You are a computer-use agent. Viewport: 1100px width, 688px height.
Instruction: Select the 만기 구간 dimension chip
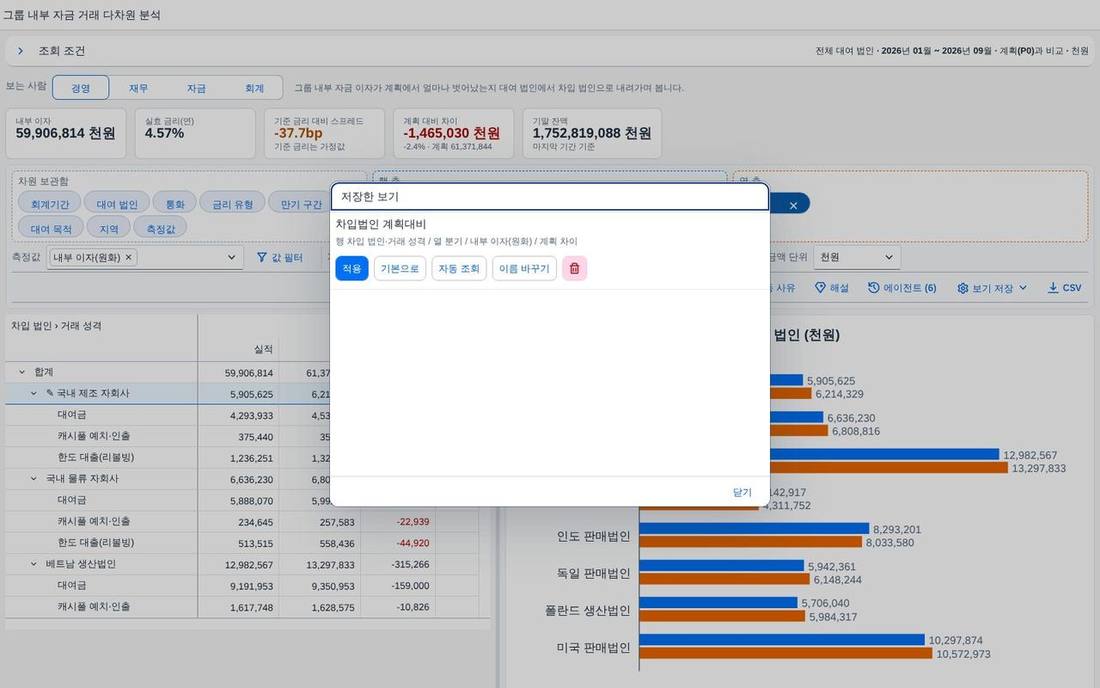(x=301, y=204)
